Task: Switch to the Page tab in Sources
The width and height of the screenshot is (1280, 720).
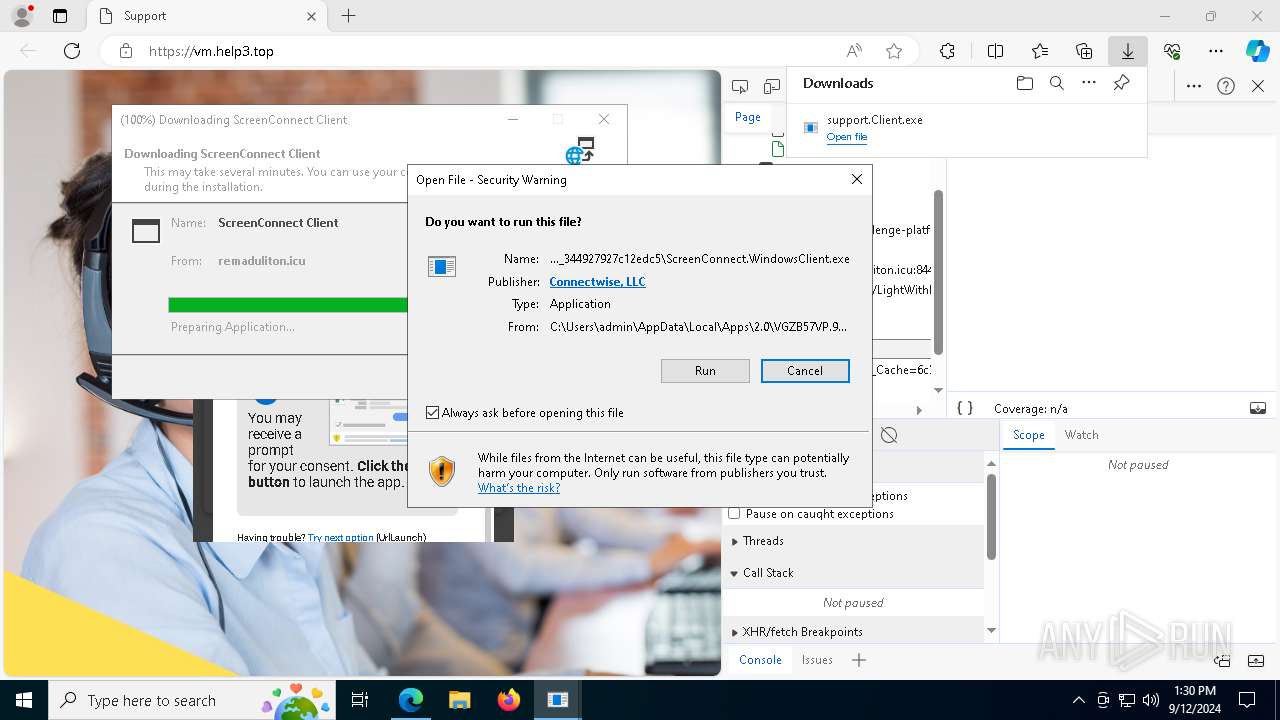Action: click(x=748, y=117)
